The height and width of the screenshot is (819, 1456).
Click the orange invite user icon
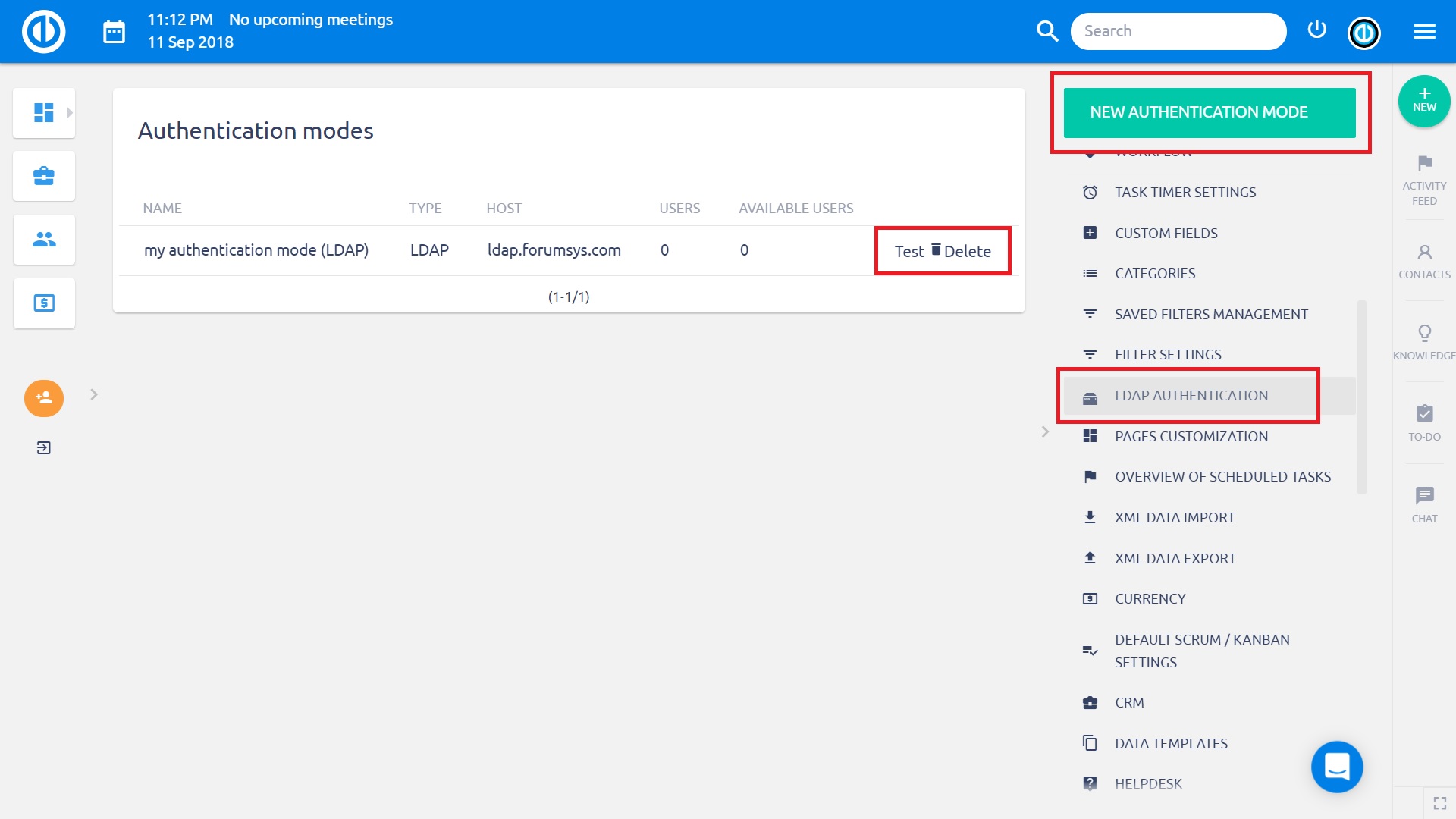(x=43, y=398)
